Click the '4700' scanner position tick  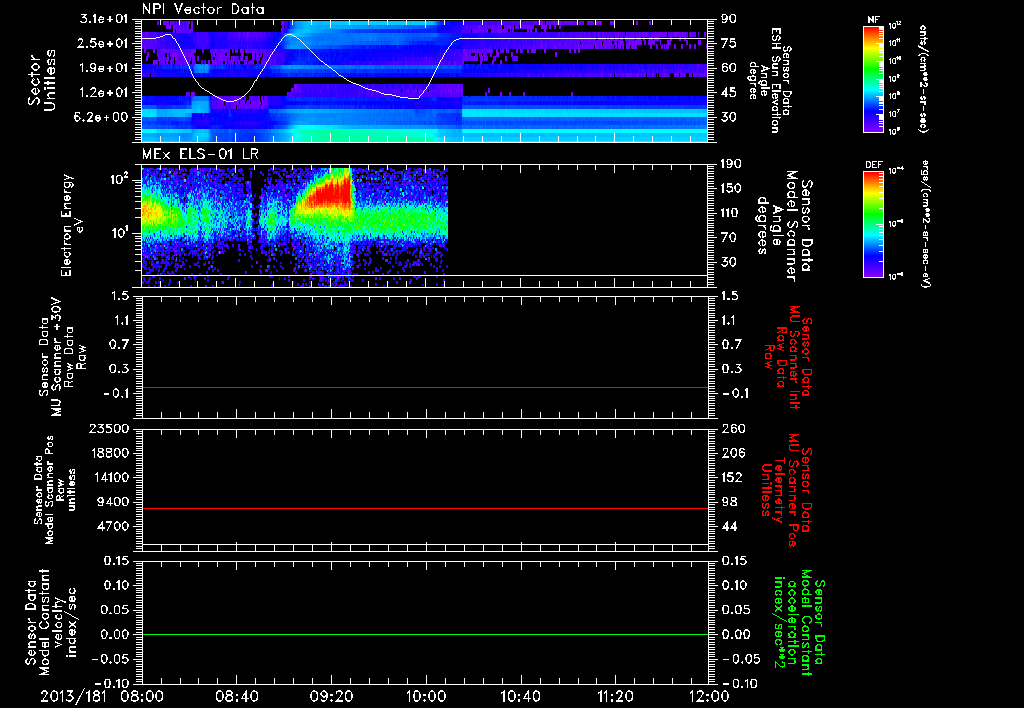click(x=114, y=526)
